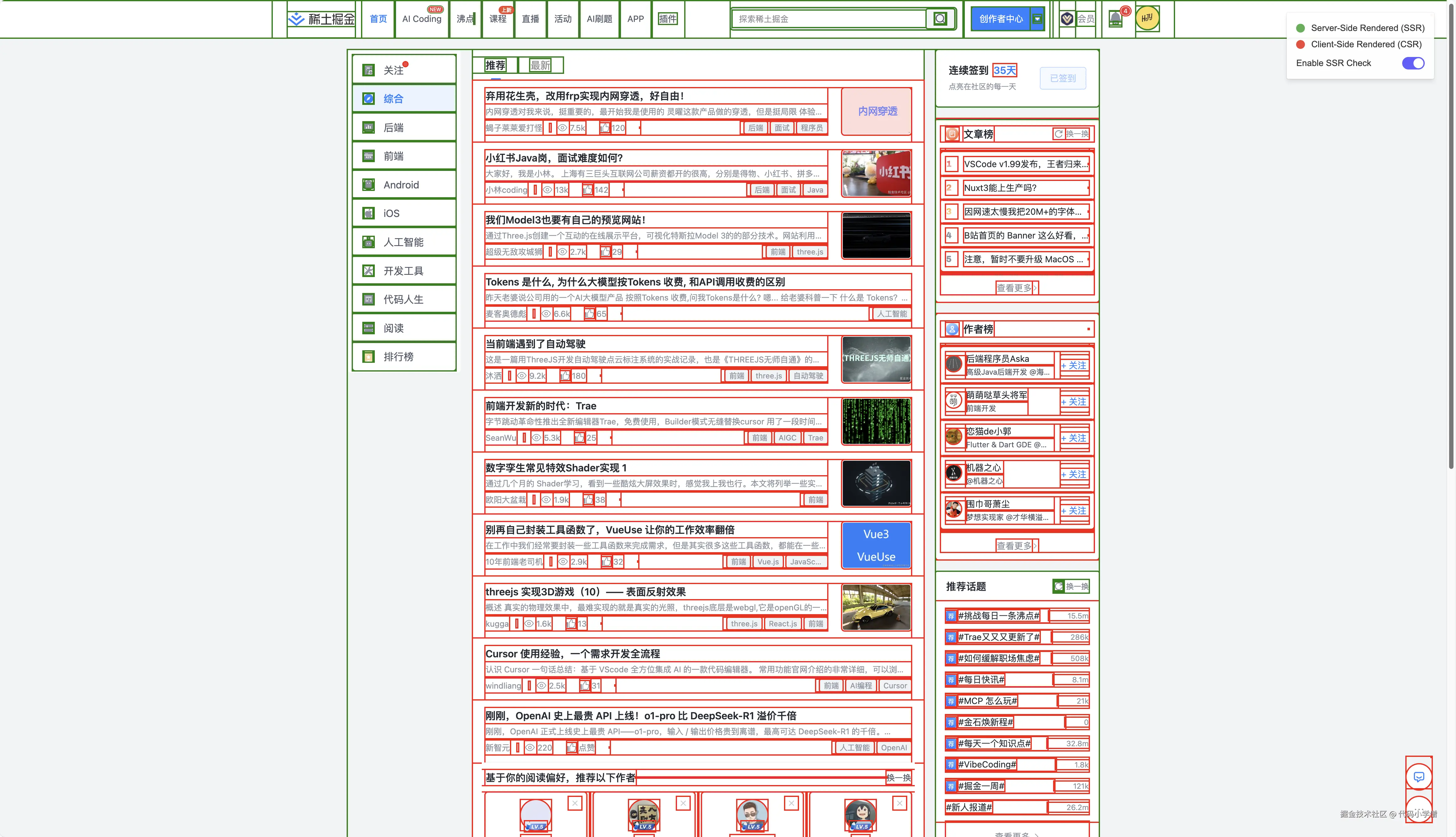Open the feedback chat floating icon
This screenshot has width=1456, height=837.
point(1419,777)
